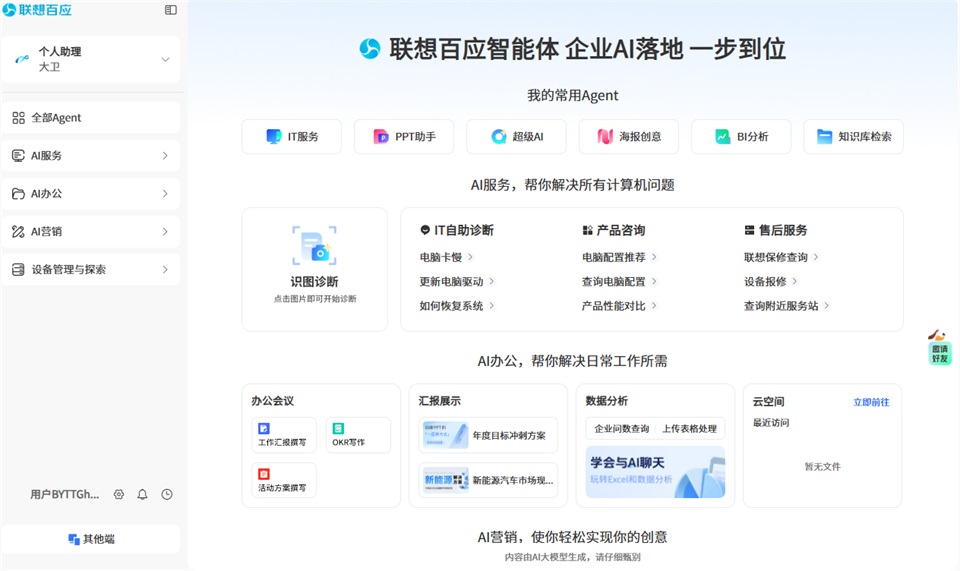The height and width of the screenshot is (571, 960).
Task: Select the 企业问数查询 tab
Action: coord(621,428)
